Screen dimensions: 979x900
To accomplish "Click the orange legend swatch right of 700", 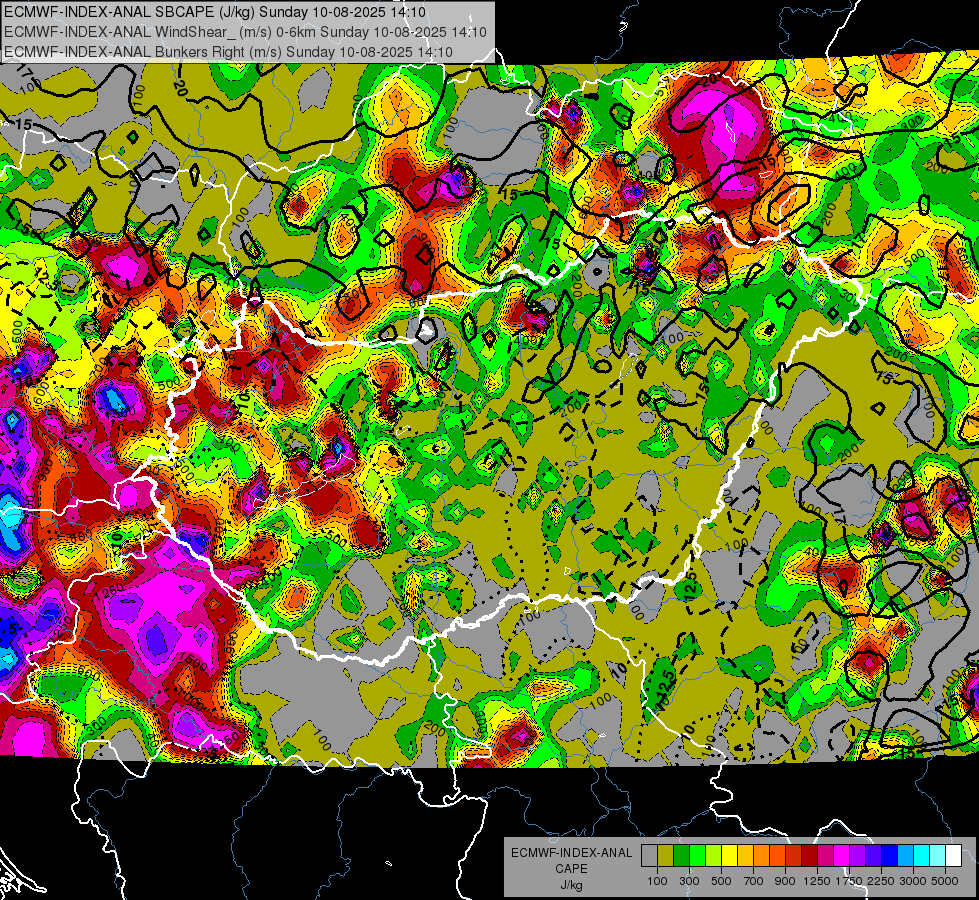I will (761, 856).
